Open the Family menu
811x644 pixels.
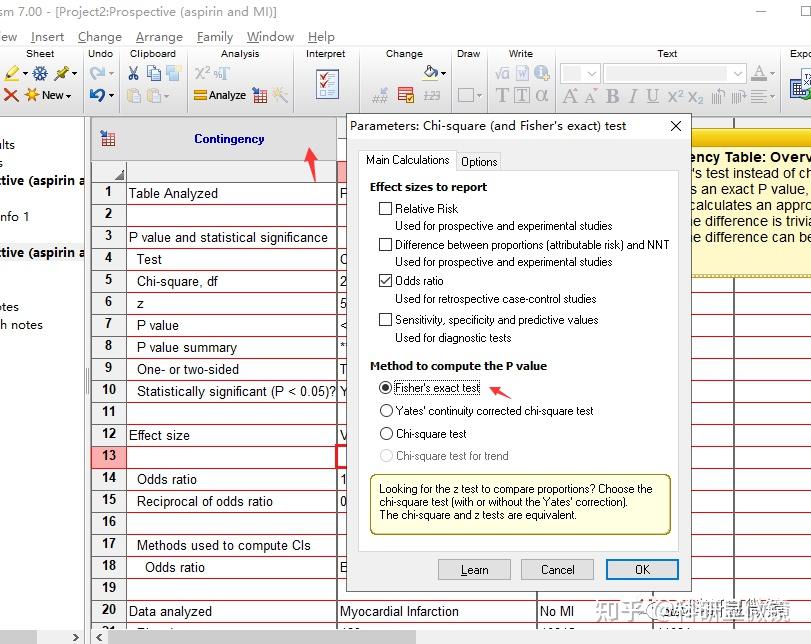click(215, 37)
